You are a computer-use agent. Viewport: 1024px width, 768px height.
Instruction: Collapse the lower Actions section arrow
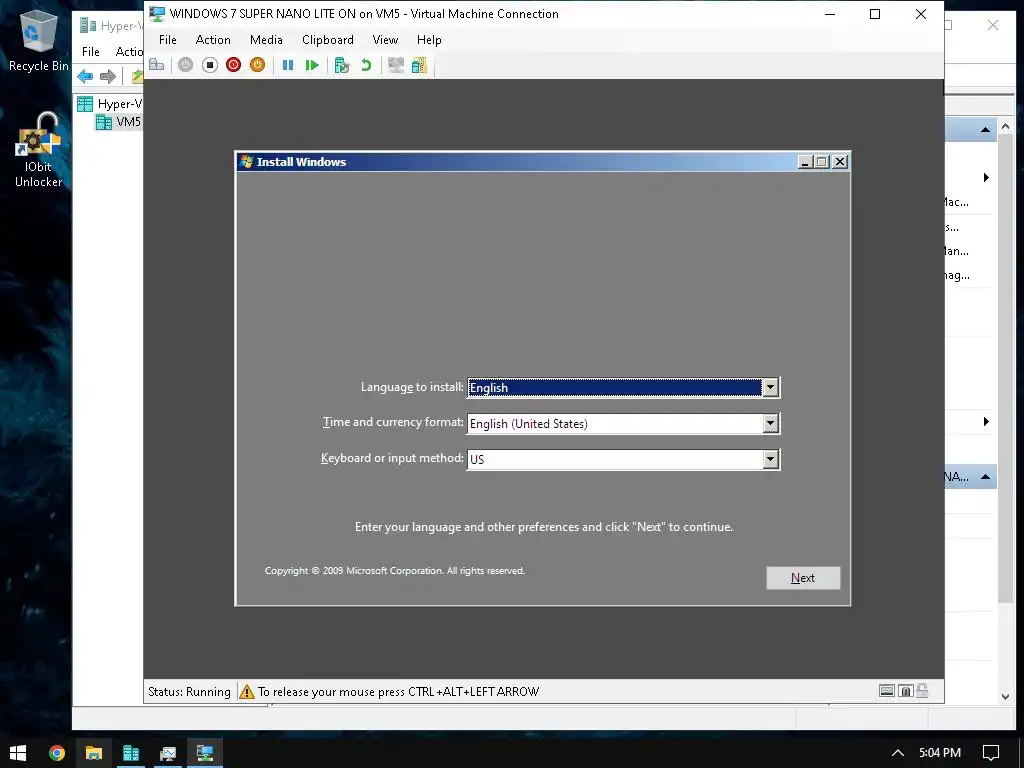click(x=985, y=477)
